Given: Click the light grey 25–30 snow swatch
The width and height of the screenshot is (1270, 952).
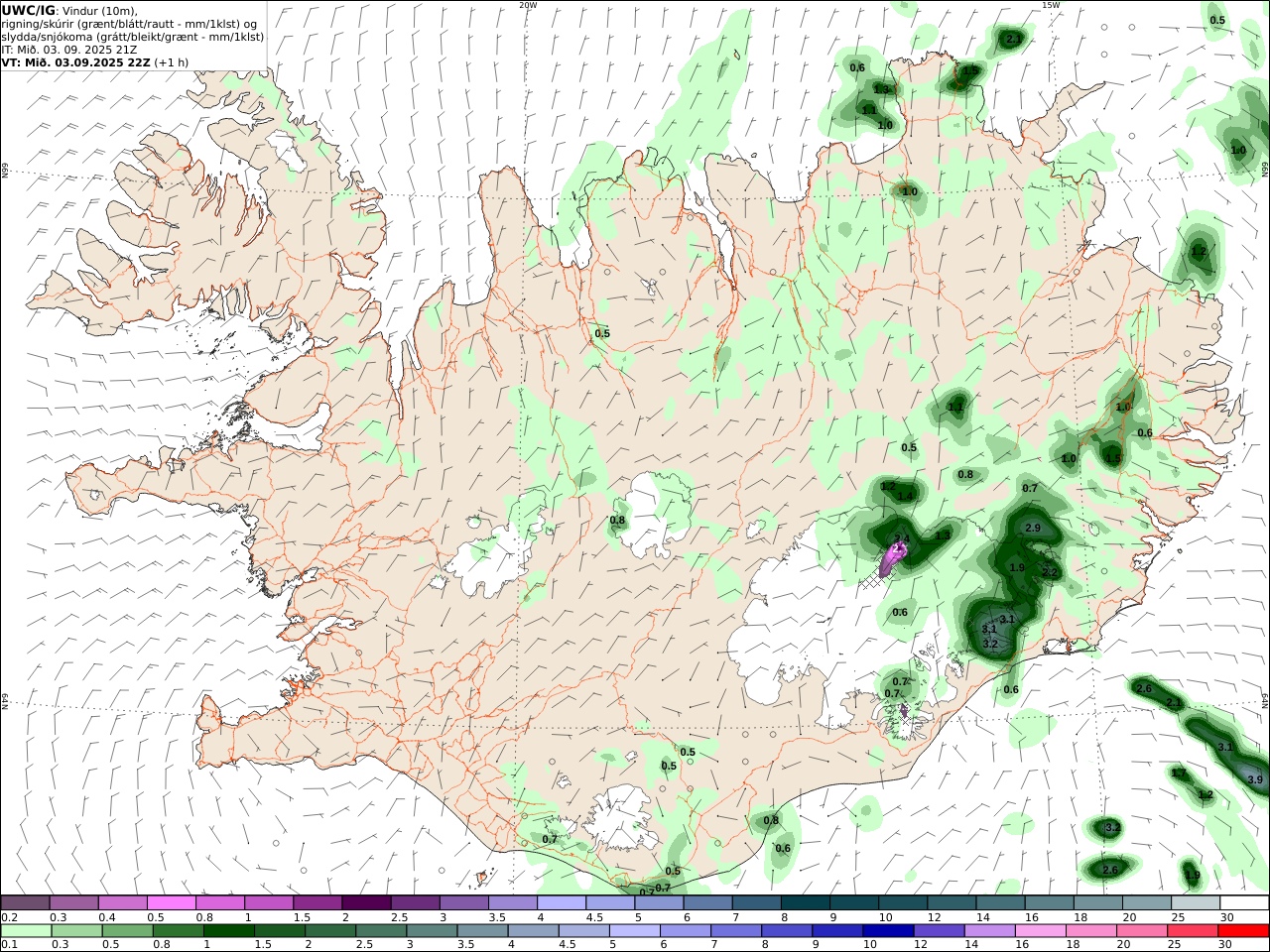Looking at the screenshot, I should coord(1196,903).
